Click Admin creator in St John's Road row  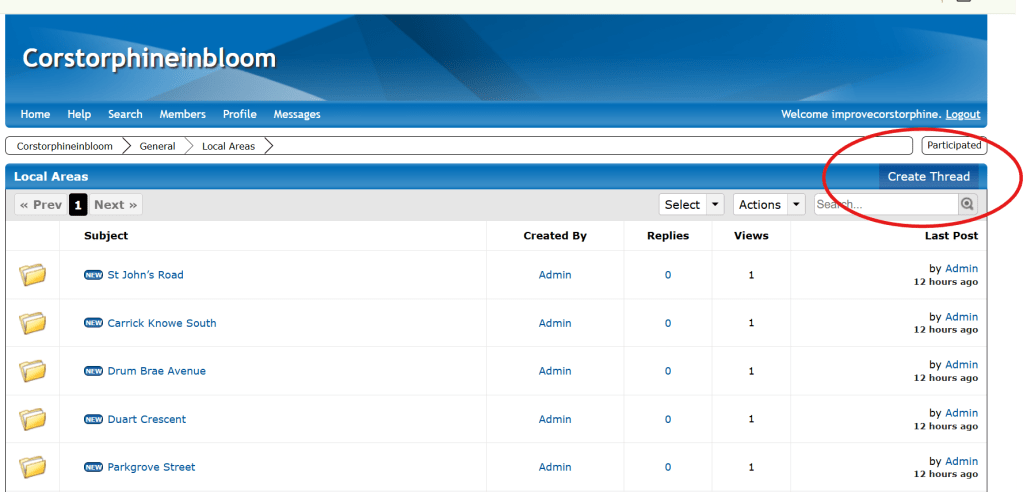(555, 275)
